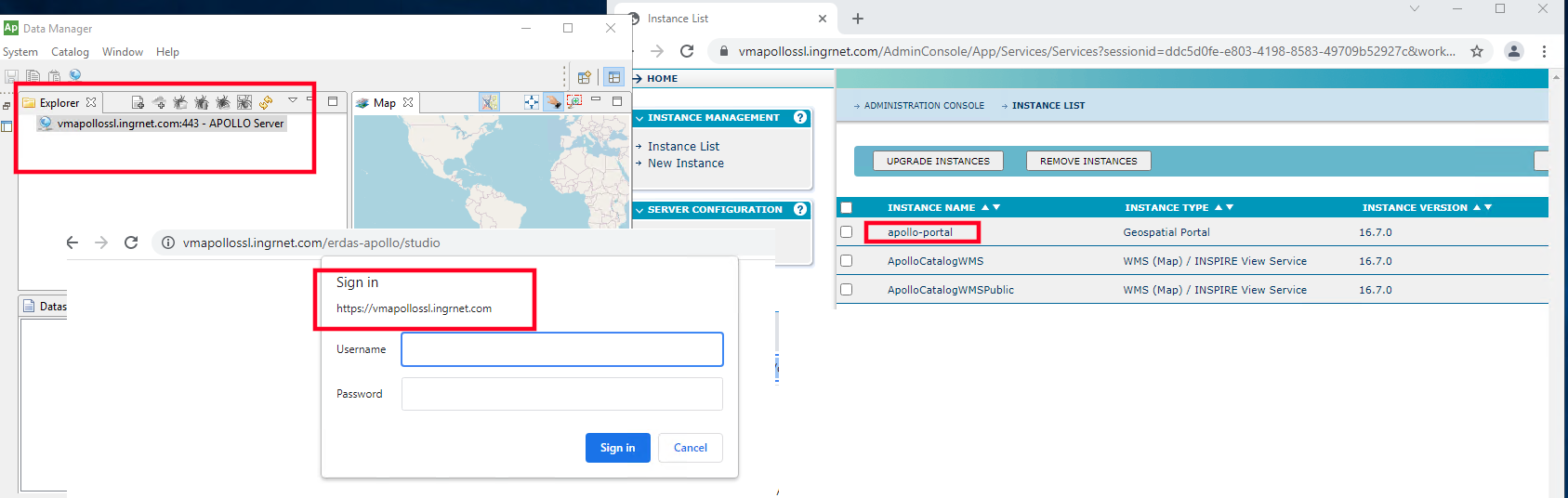Focus the Username input field
The height and width of the screenshot is (498, 1568).
tap(561, 349)
